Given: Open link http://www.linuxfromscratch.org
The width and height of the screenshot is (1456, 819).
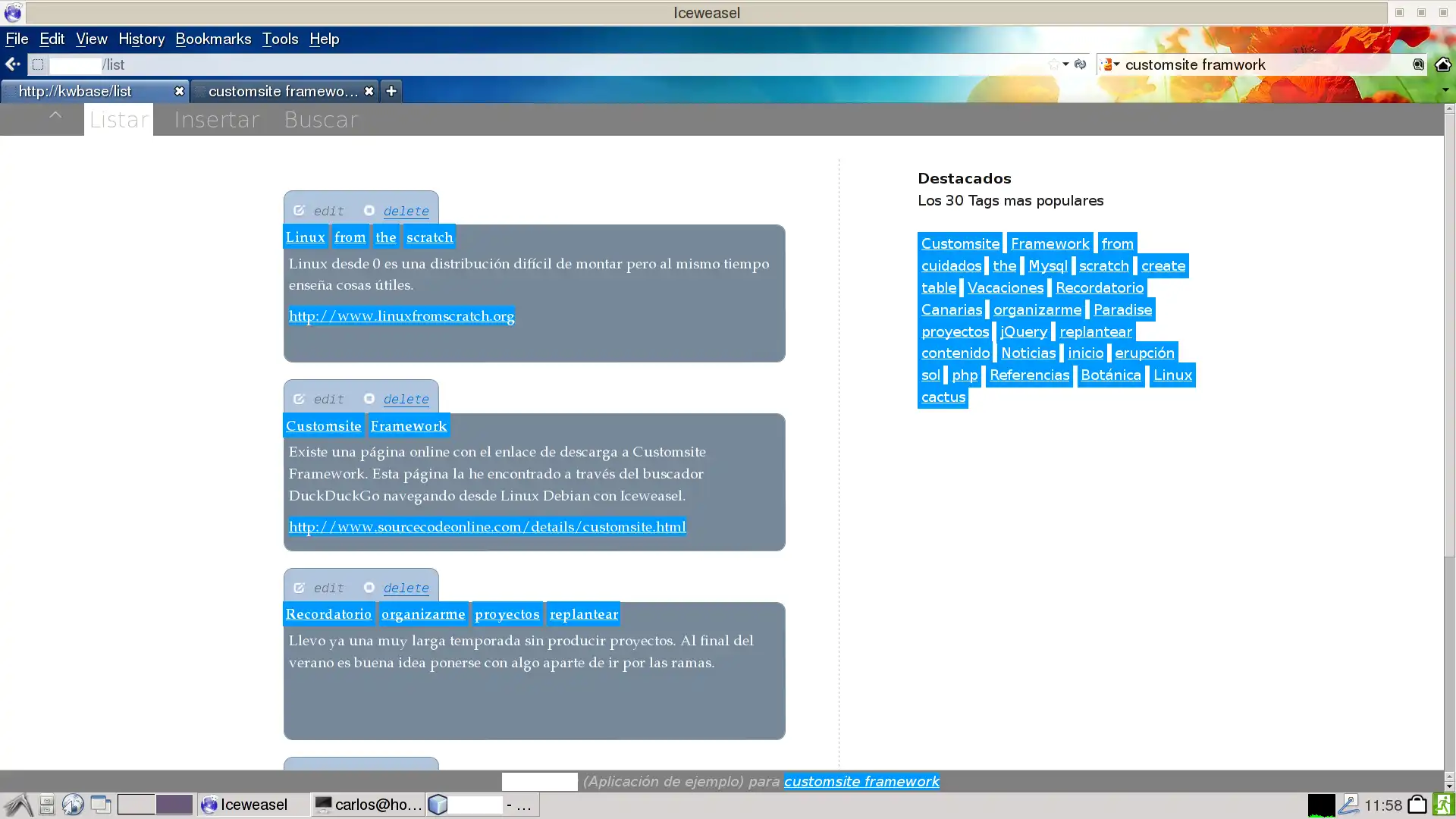Looking at the screenshot, I should 401,316.
